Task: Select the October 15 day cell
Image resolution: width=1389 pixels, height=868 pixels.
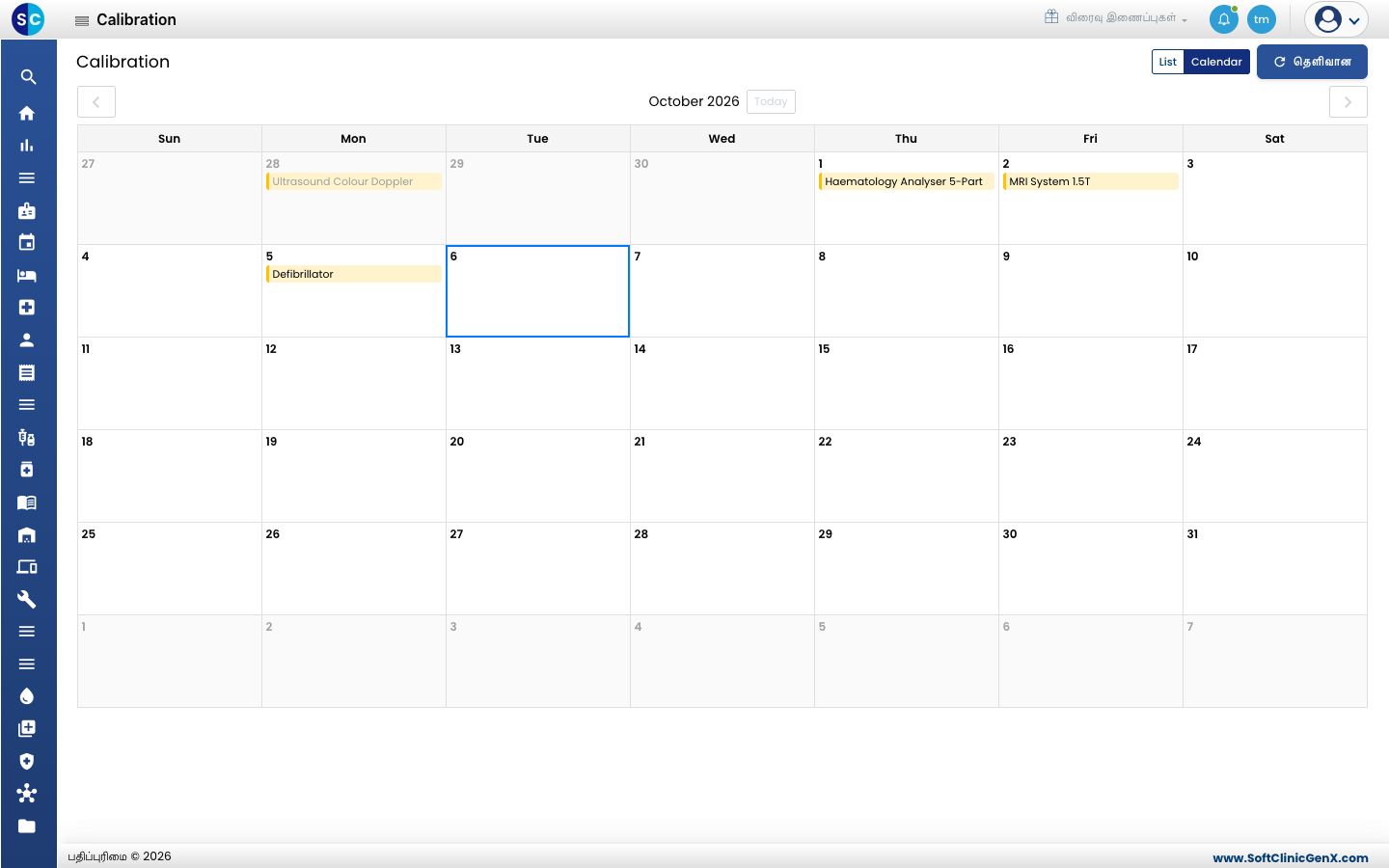Action: point(907,384)
